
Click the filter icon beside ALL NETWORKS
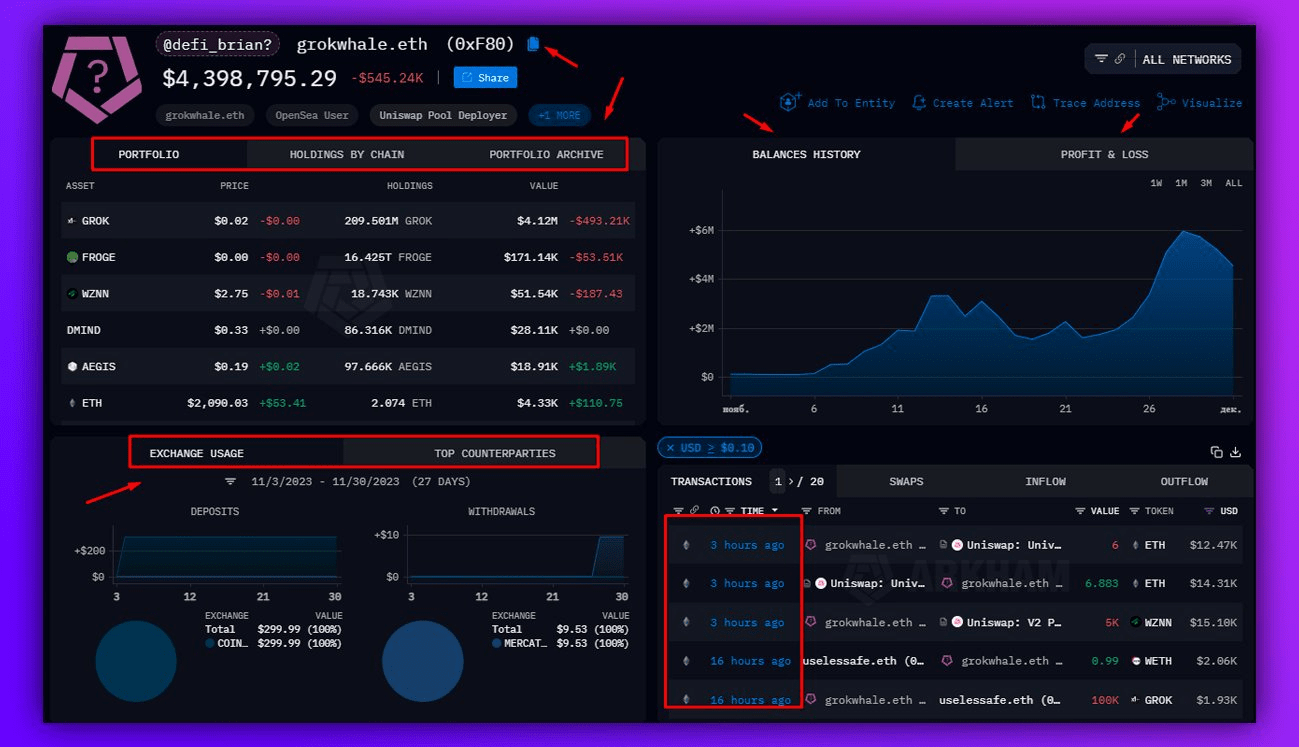pyautogui.click(x=1101, y=59)
